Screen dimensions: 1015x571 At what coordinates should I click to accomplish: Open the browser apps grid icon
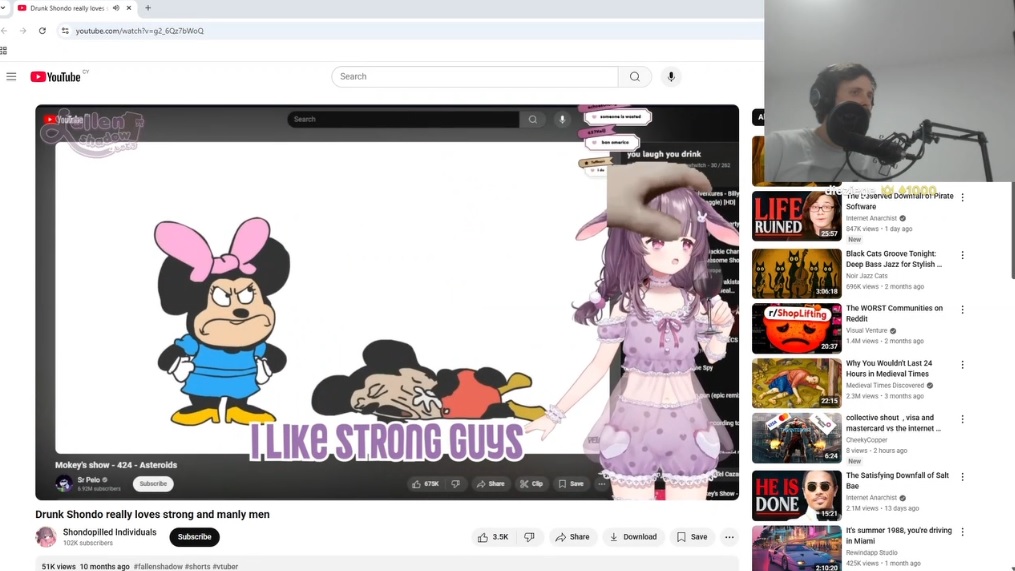point(4,50)
